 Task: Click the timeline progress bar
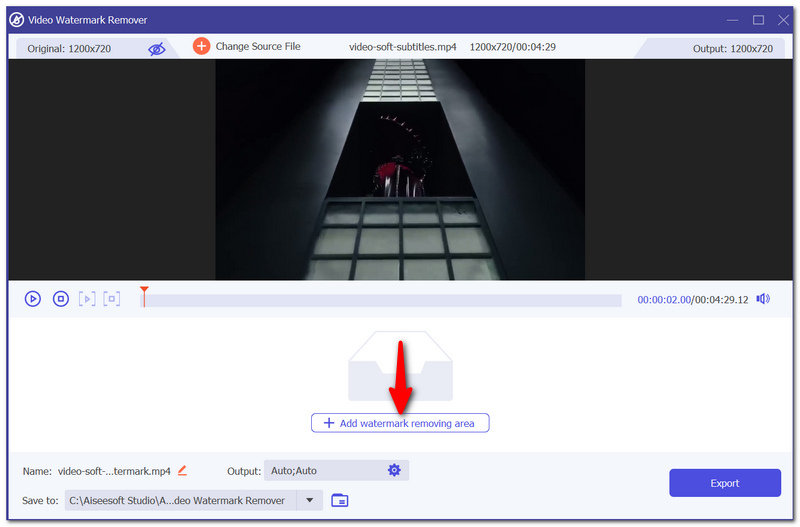pyautogui.click(x=381, y=300)
